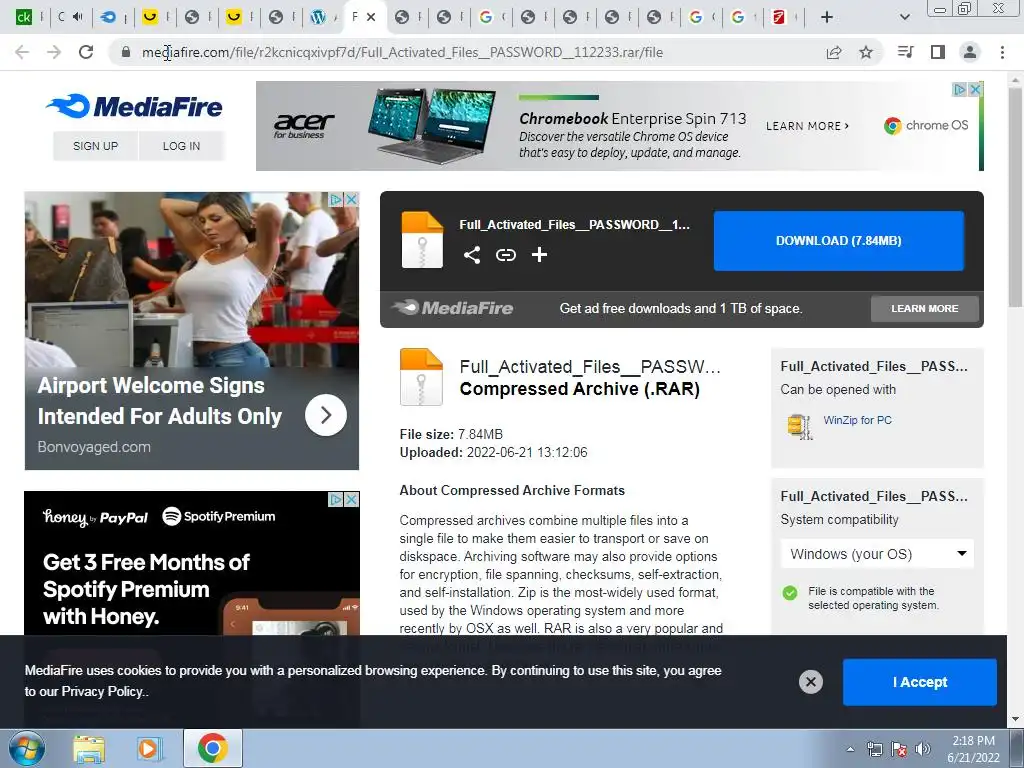Reload the MediaFire page

pyautogui.click(x=86, y=52)
